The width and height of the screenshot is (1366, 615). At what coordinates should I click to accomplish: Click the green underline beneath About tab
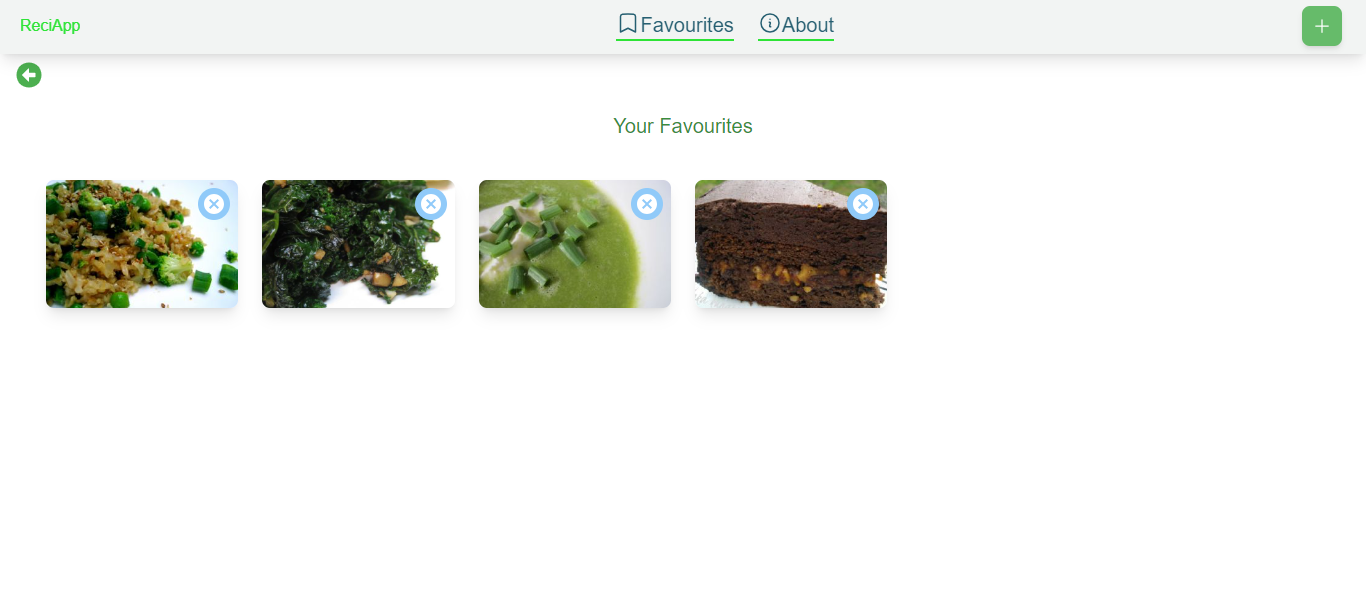coord(796,40)
